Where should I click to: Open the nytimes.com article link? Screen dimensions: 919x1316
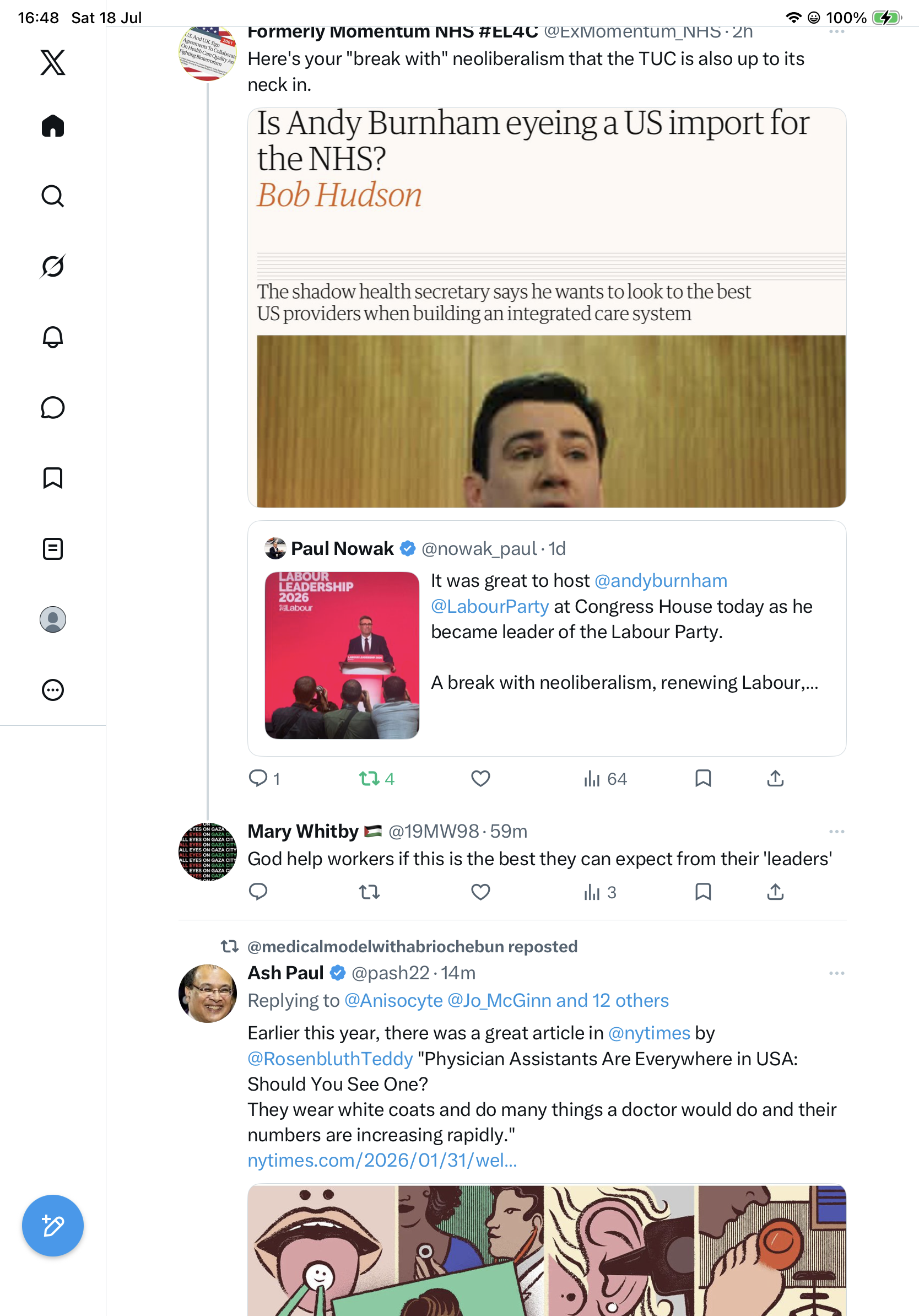(x=382, y=1159)
